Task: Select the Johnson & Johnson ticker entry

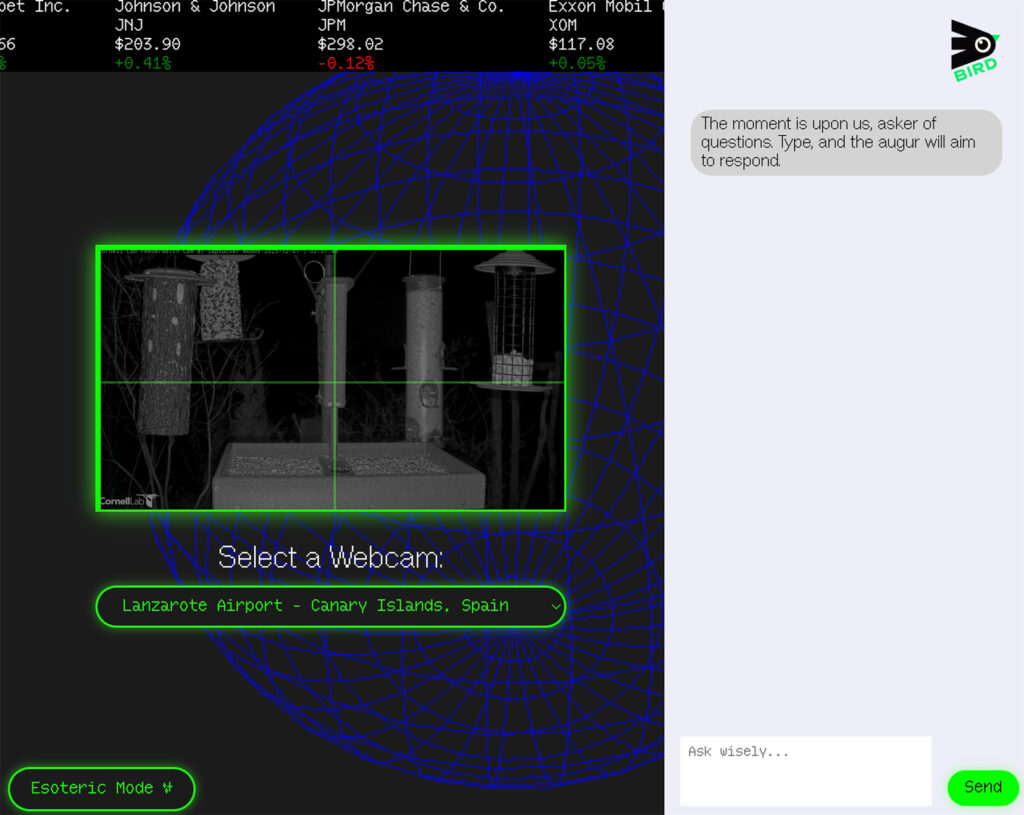Action: coord(195,35)
